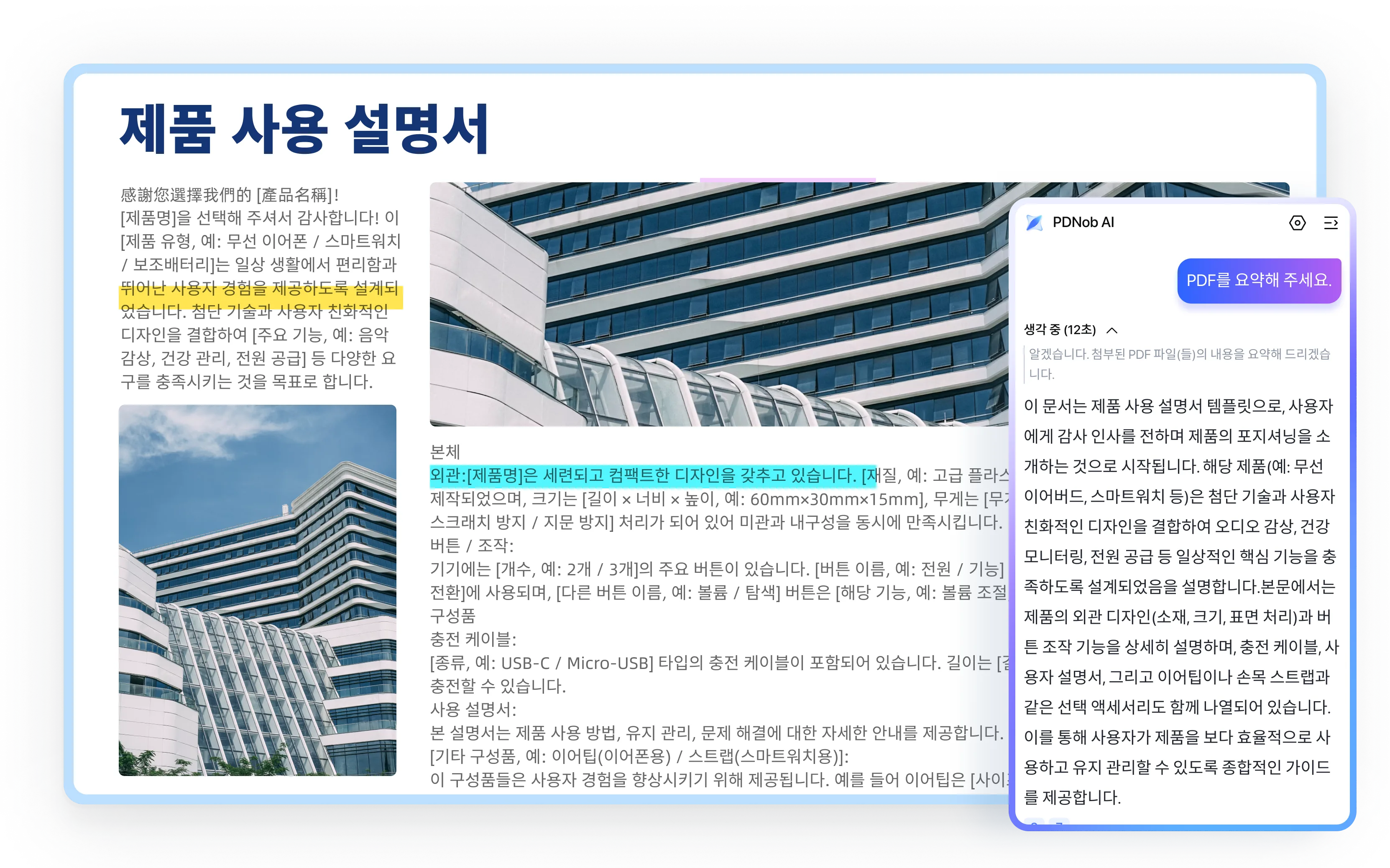Click the collapse-panel arrow icon beside settings
The height and width of the screenshot is (868, 1390).
point(1333,223)
